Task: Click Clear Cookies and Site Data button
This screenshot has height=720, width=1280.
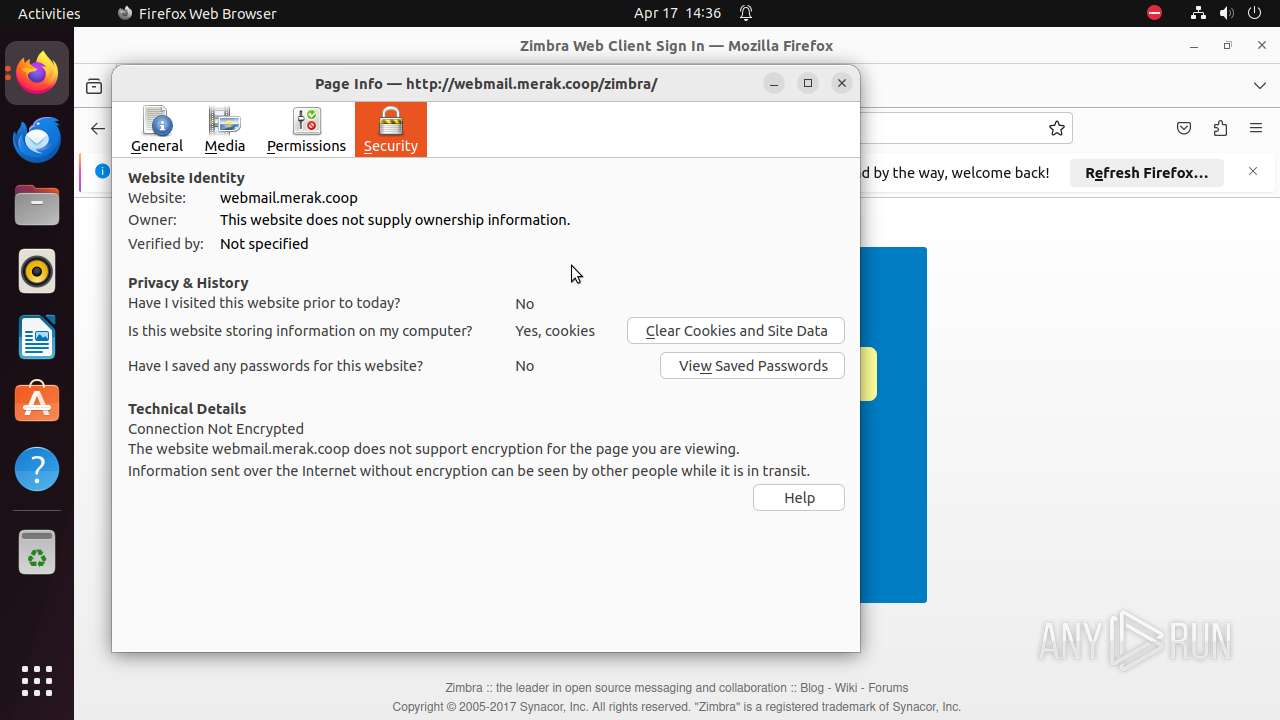Action: tap(736, 331)
